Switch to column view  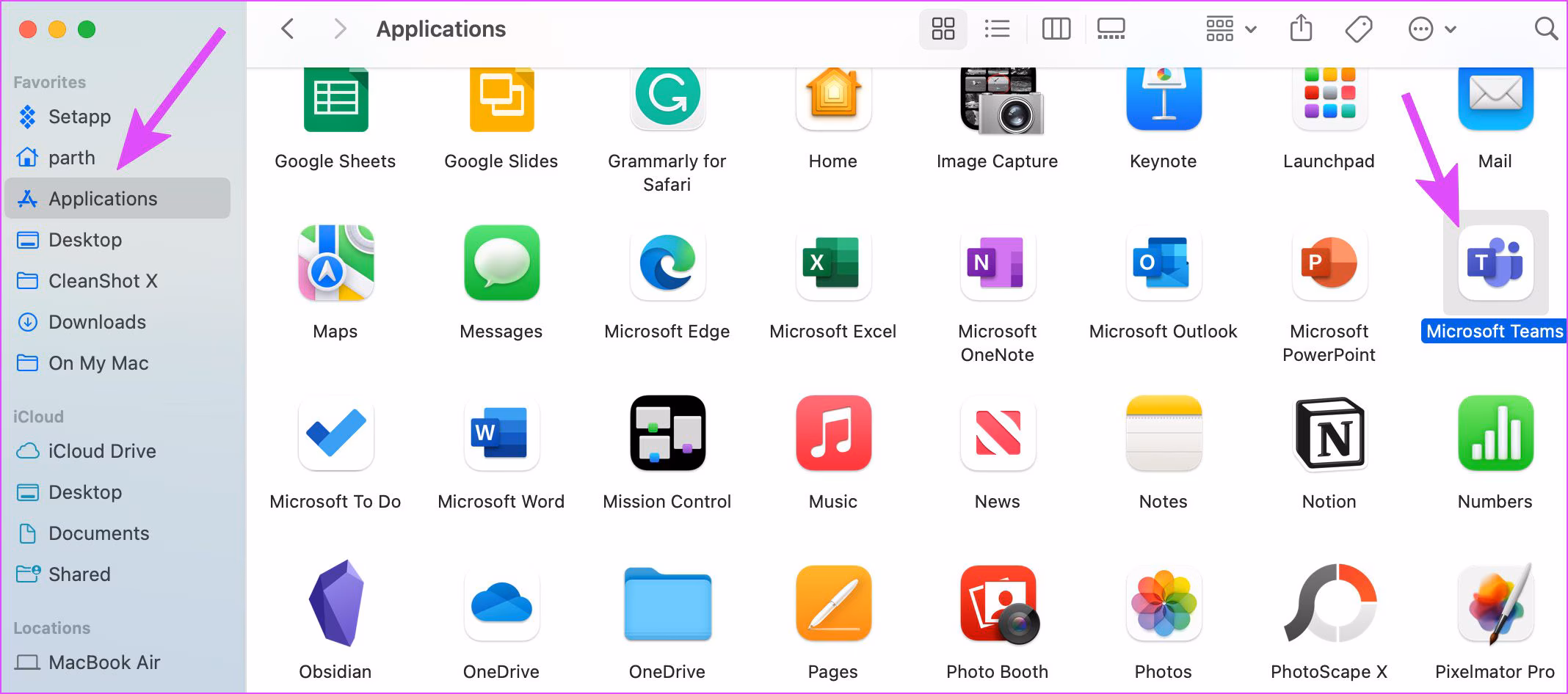[1056, 29]
